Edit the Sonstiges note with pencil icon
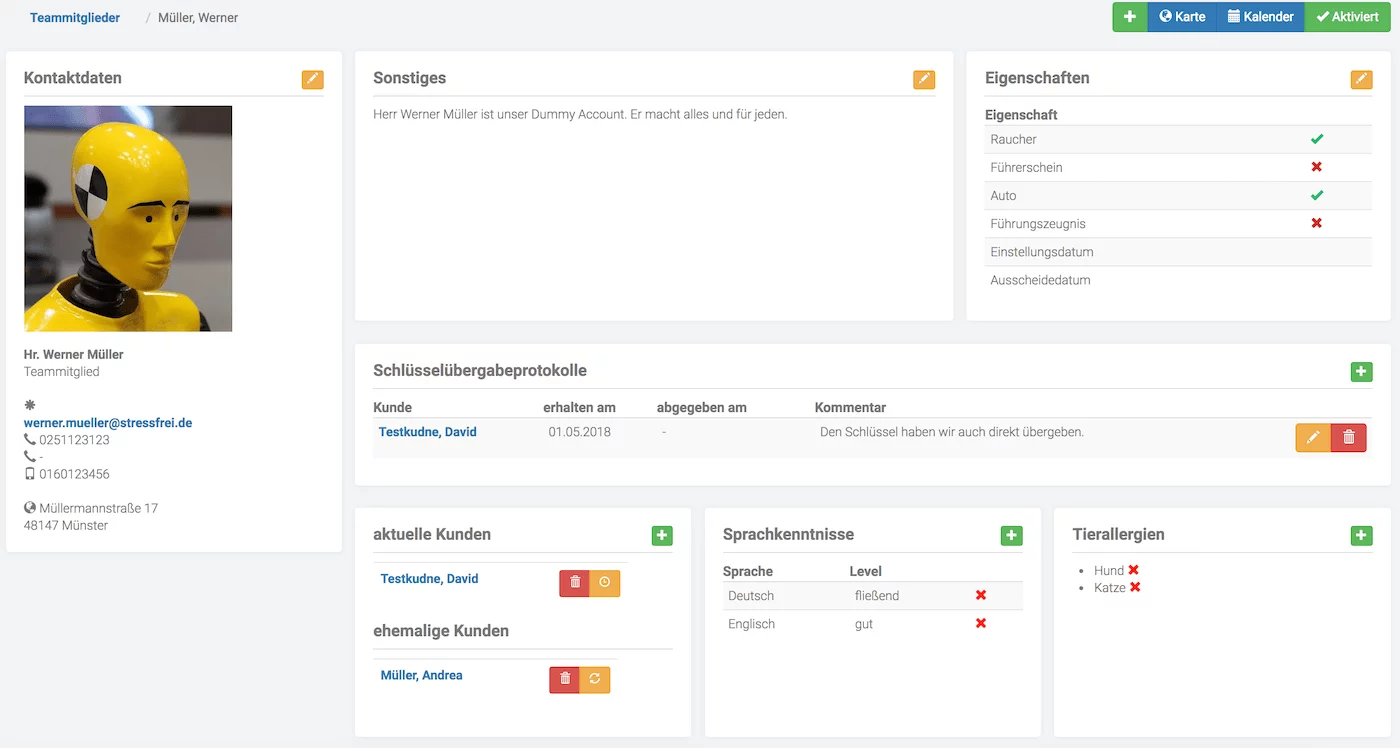 tap(924, 79)
